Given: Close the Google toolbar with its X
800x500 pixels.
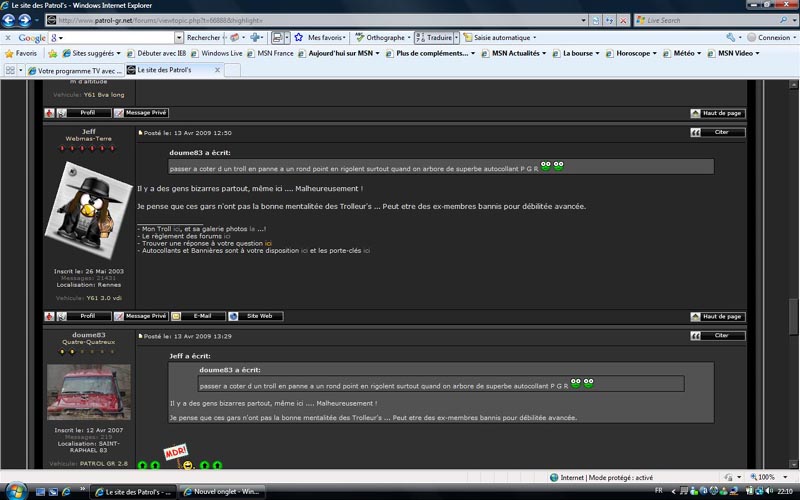Looking at the screenshot, I should [8, 38].
